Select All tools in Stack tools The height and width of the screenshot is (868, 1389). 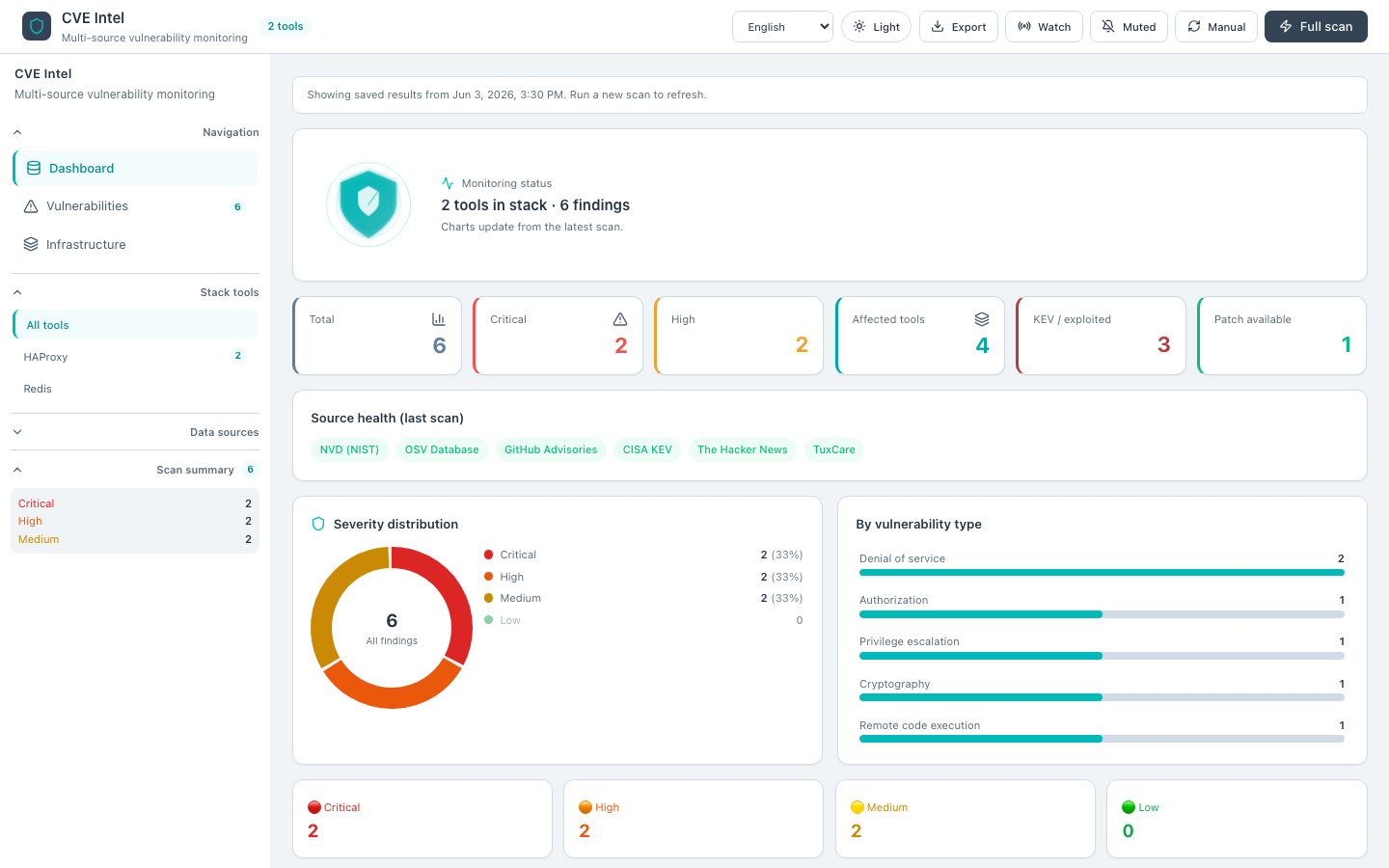[x=135, y=325]
